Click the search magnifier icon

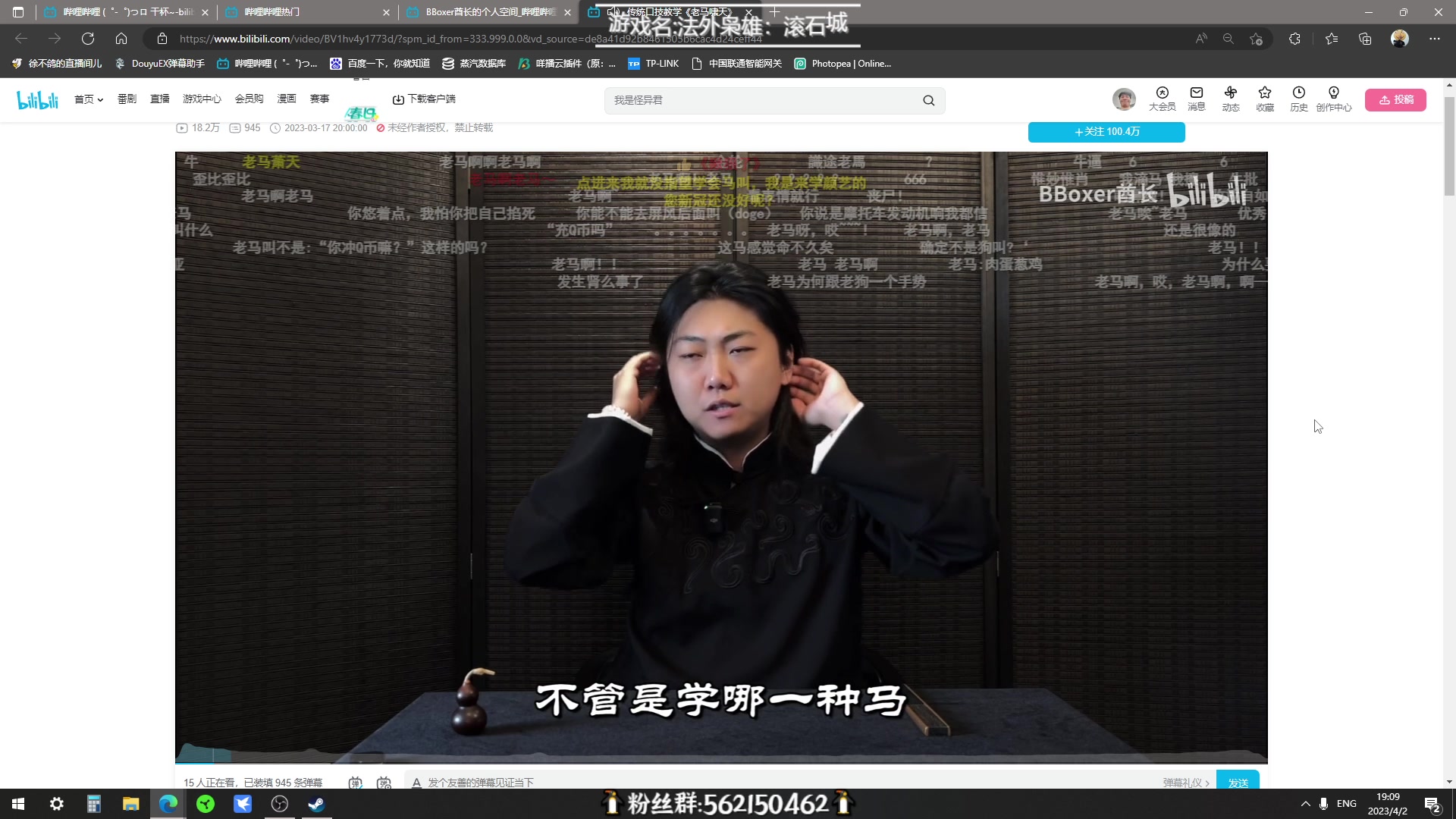click(928, 100)
